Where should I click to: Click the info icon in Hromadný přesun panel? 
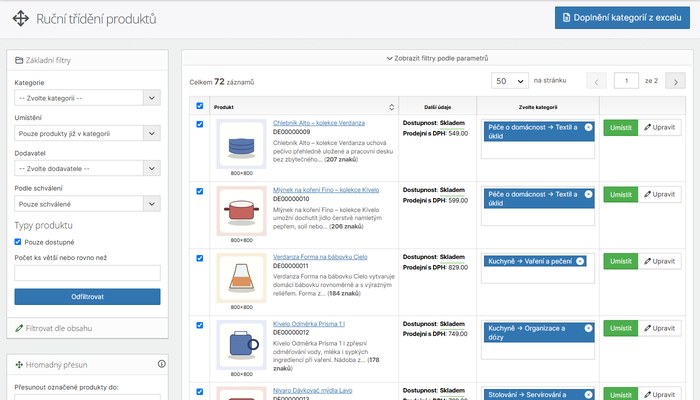point(162,364)
